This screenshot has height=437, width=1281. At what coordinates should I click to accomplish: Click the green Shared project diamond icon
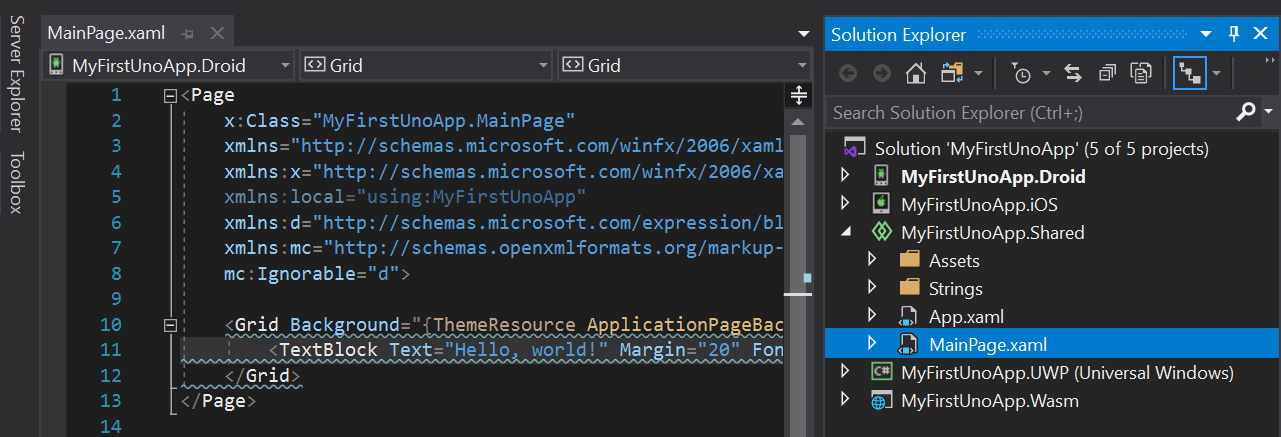(x=881, y=232)
